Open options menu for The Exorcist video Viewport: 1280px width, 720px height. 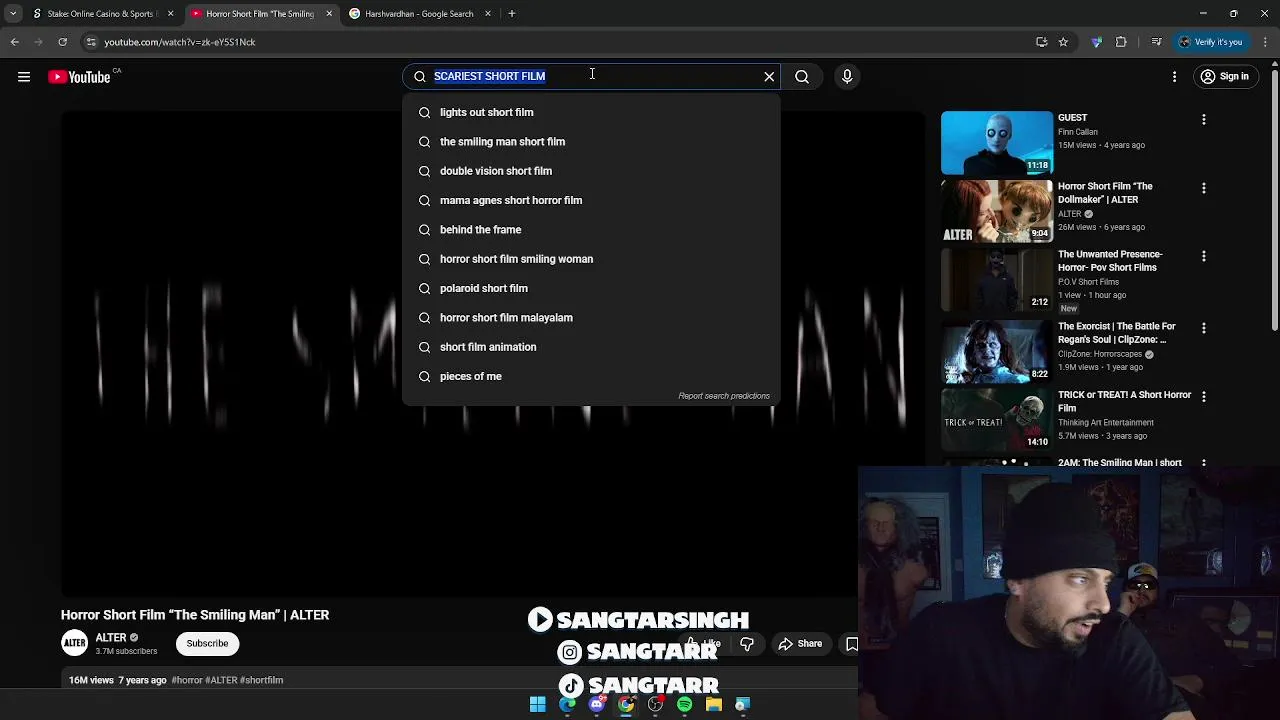1204,328
